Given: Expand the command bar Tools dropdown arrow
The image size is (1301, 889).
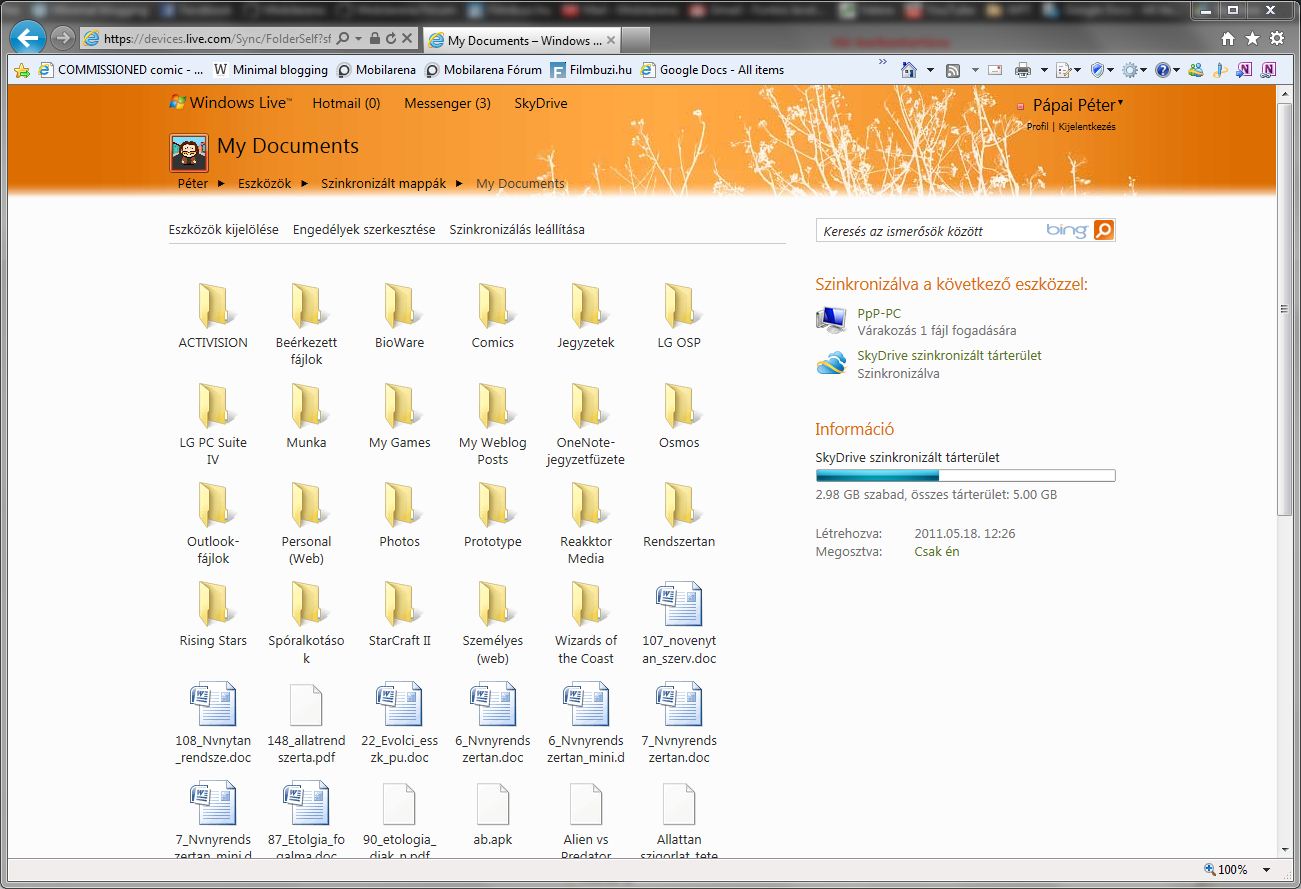Looking at the screenshot, I should 1144,70.
